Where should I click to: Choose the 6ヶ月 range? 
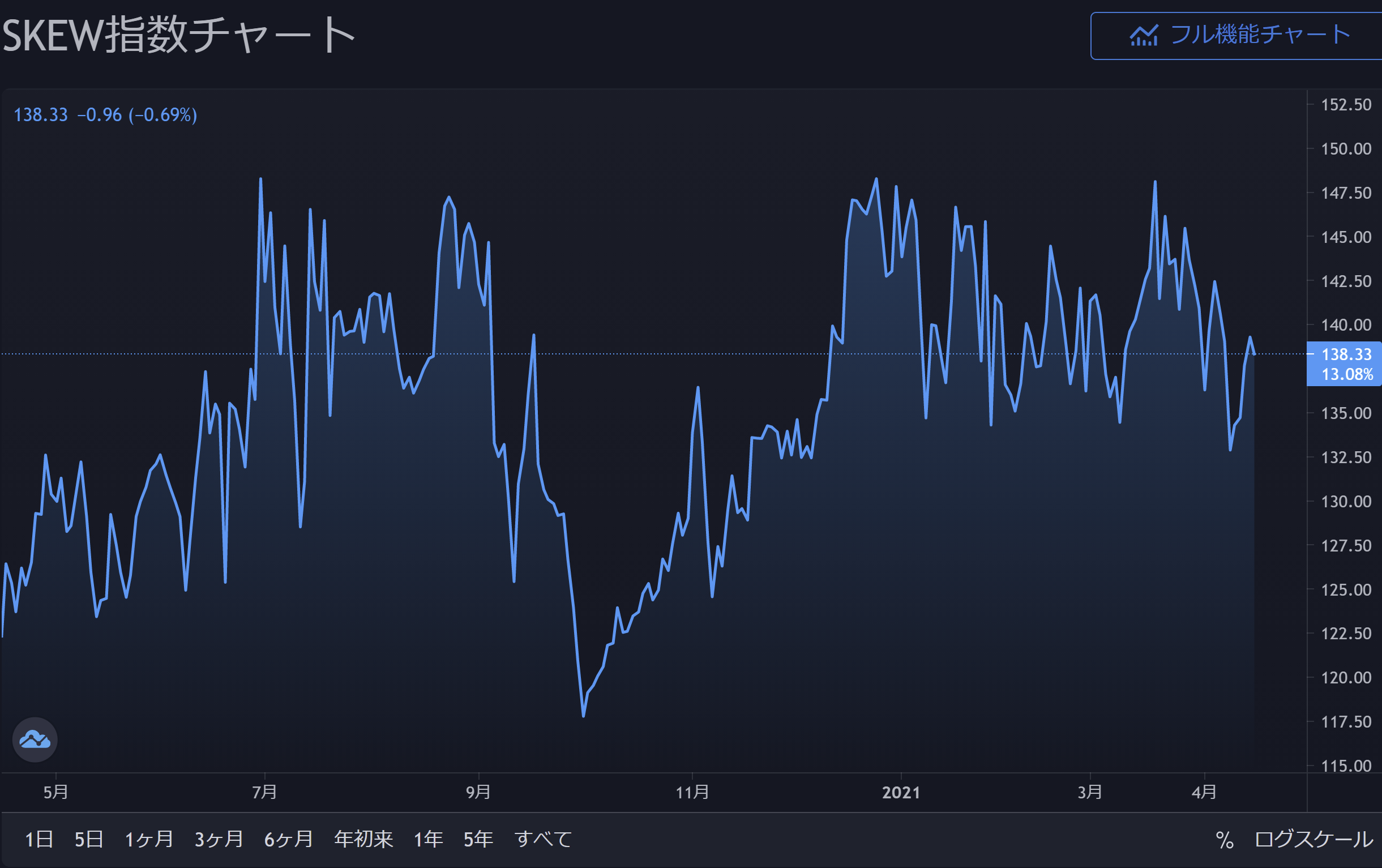pyautogui.click(x=289, y=840)
